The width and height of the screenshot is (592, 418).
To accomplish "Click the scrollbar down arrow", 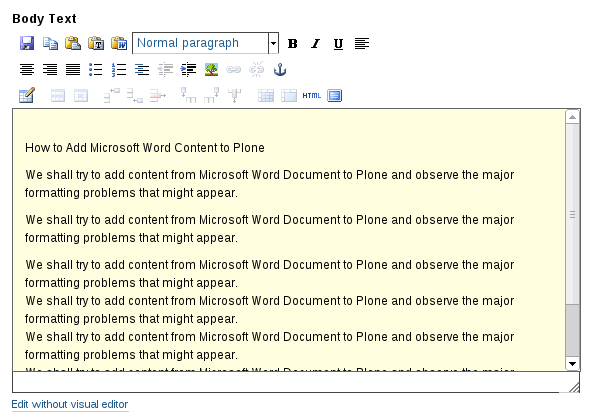I will click(572, 364).
